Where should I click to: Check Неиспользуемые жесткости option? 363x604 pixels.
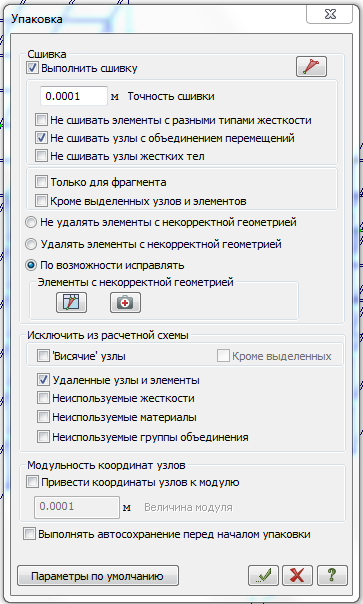click(x=43, y=398)
